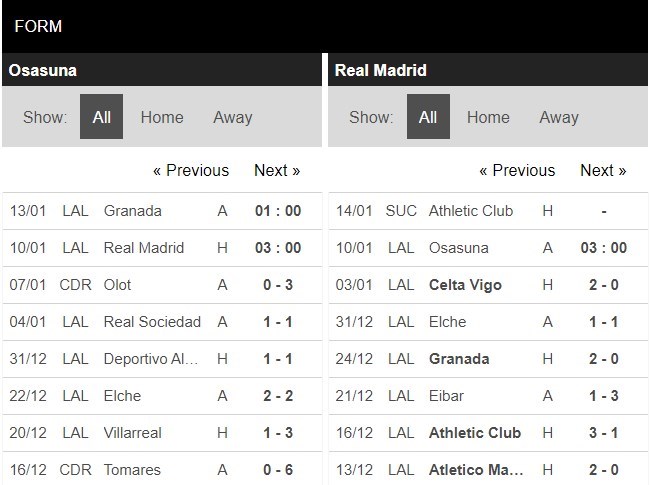Open Osasuna vs Granada 13/01 match row
Viewport: 650px width, 485px height.
[162, 211]
